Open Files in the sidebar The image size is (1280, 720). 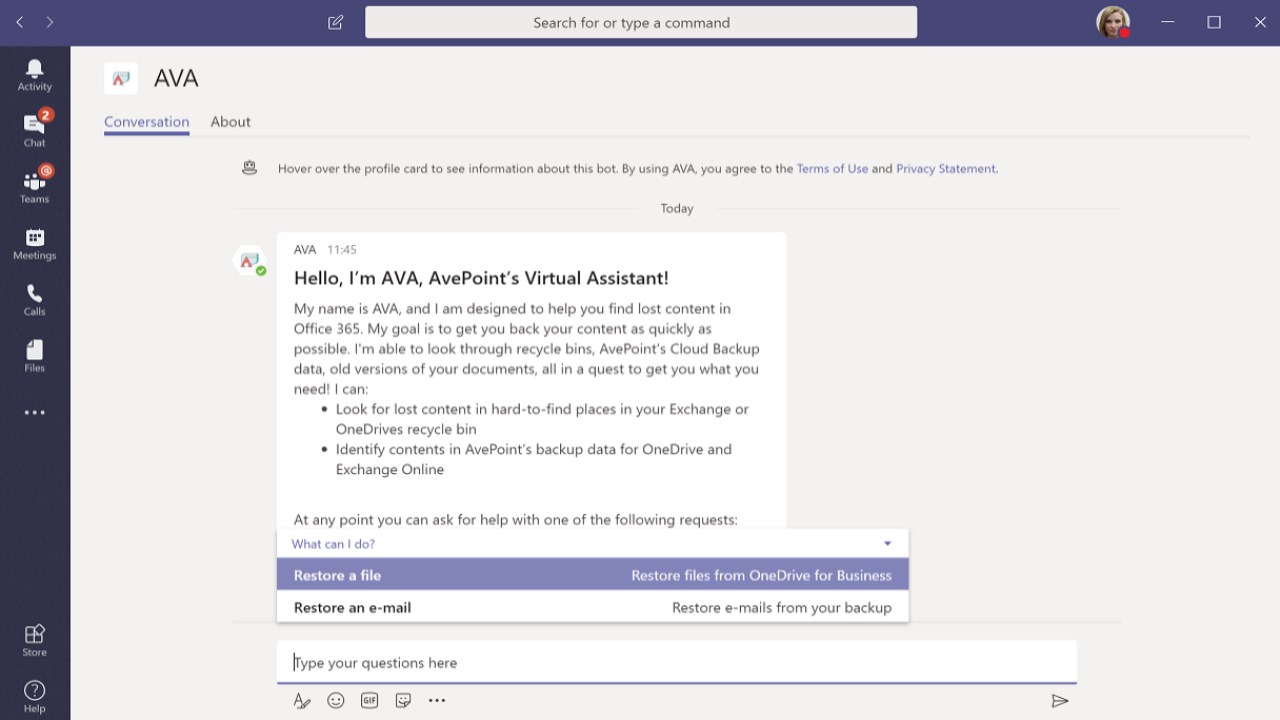tap(35, 355)
